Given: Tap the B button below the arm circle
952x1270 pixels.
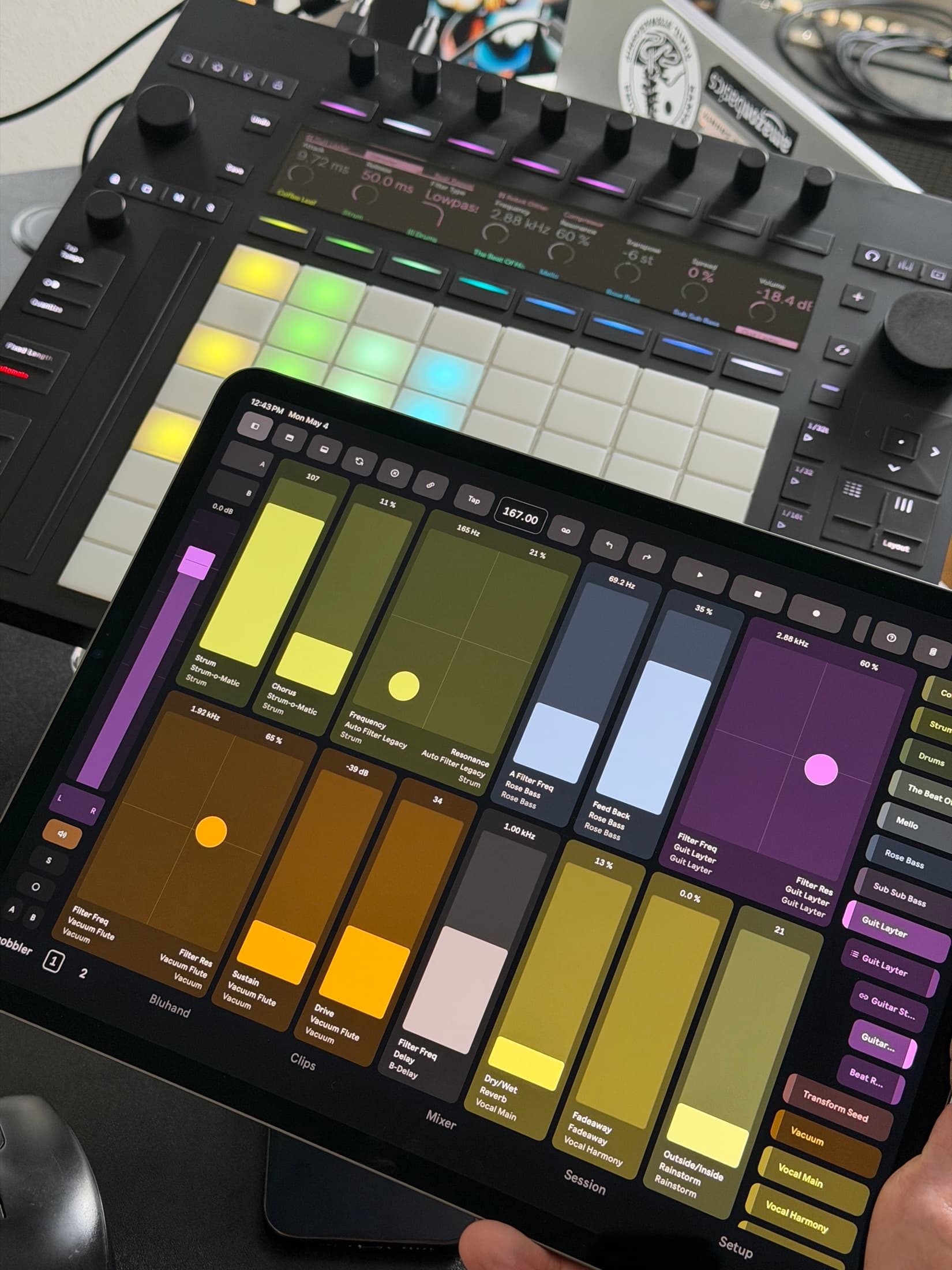Looking at the screenshot, I should click(x=33, y=917).
